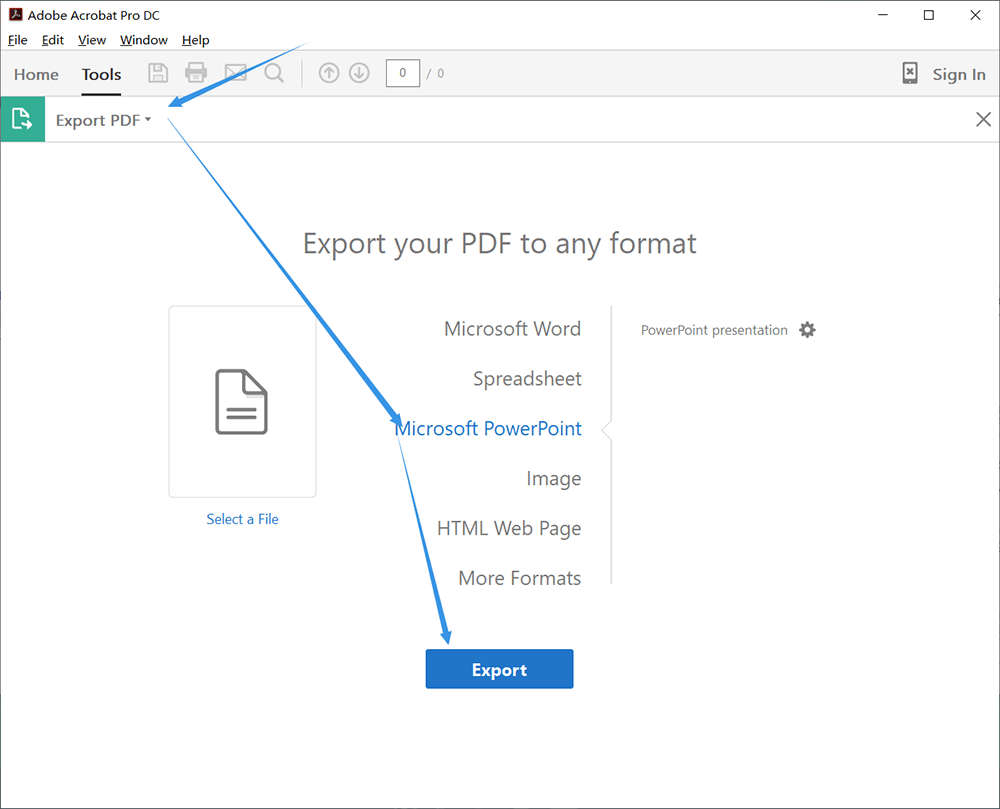Open the Window menu
1000x809 pixels.
pos(144,40)
